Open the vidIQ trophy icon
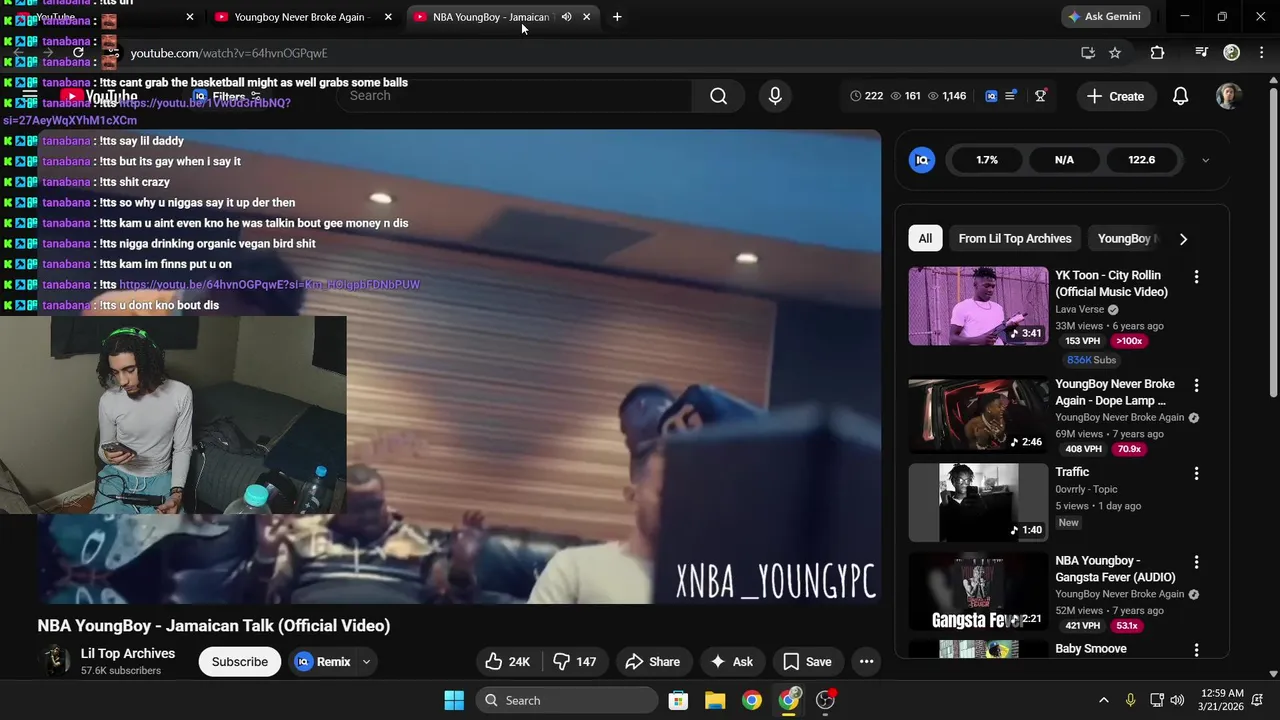Image resolution: width=1280 pixels, height=720 pixels. coord(1041,96)
